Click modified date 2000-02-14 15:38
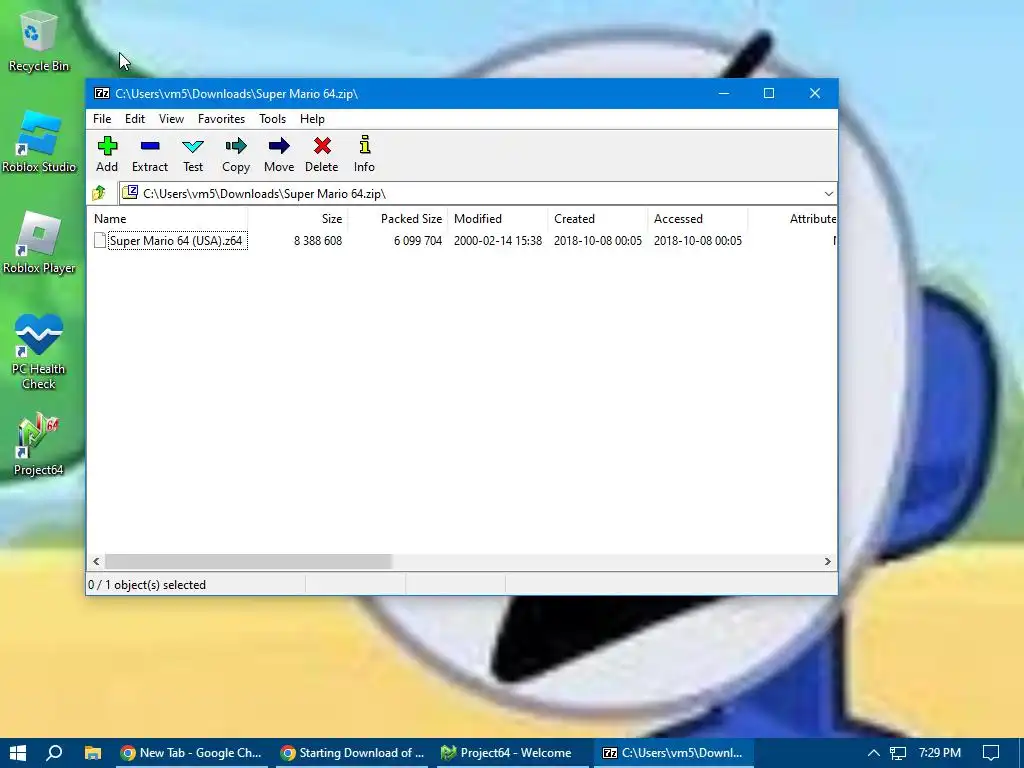The image size is (1024, 768). coord(498,240)
